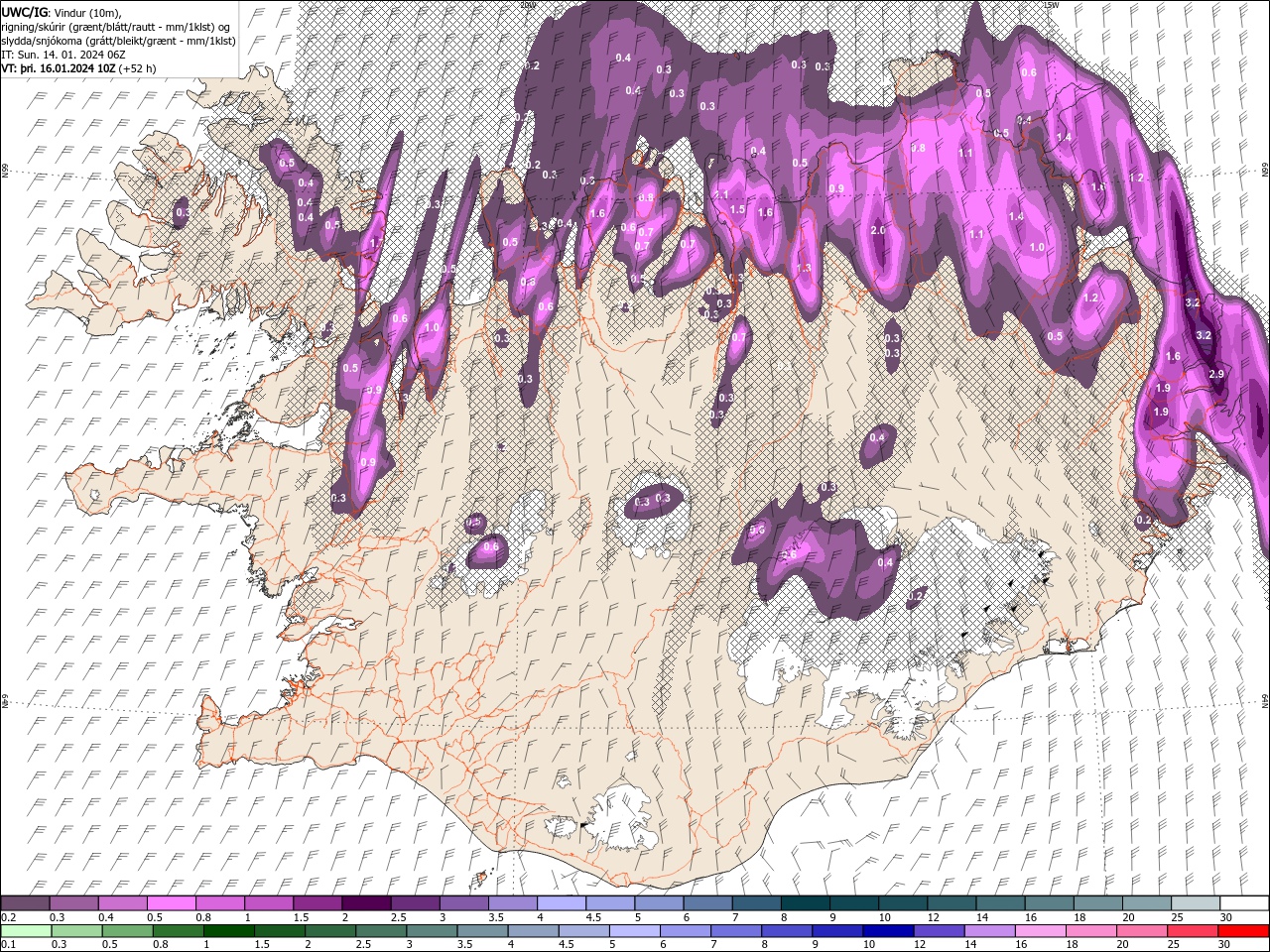Select the dark teal 8 swatch, upper legend
The image size is (1270, 952).
[x=805, y=903]
